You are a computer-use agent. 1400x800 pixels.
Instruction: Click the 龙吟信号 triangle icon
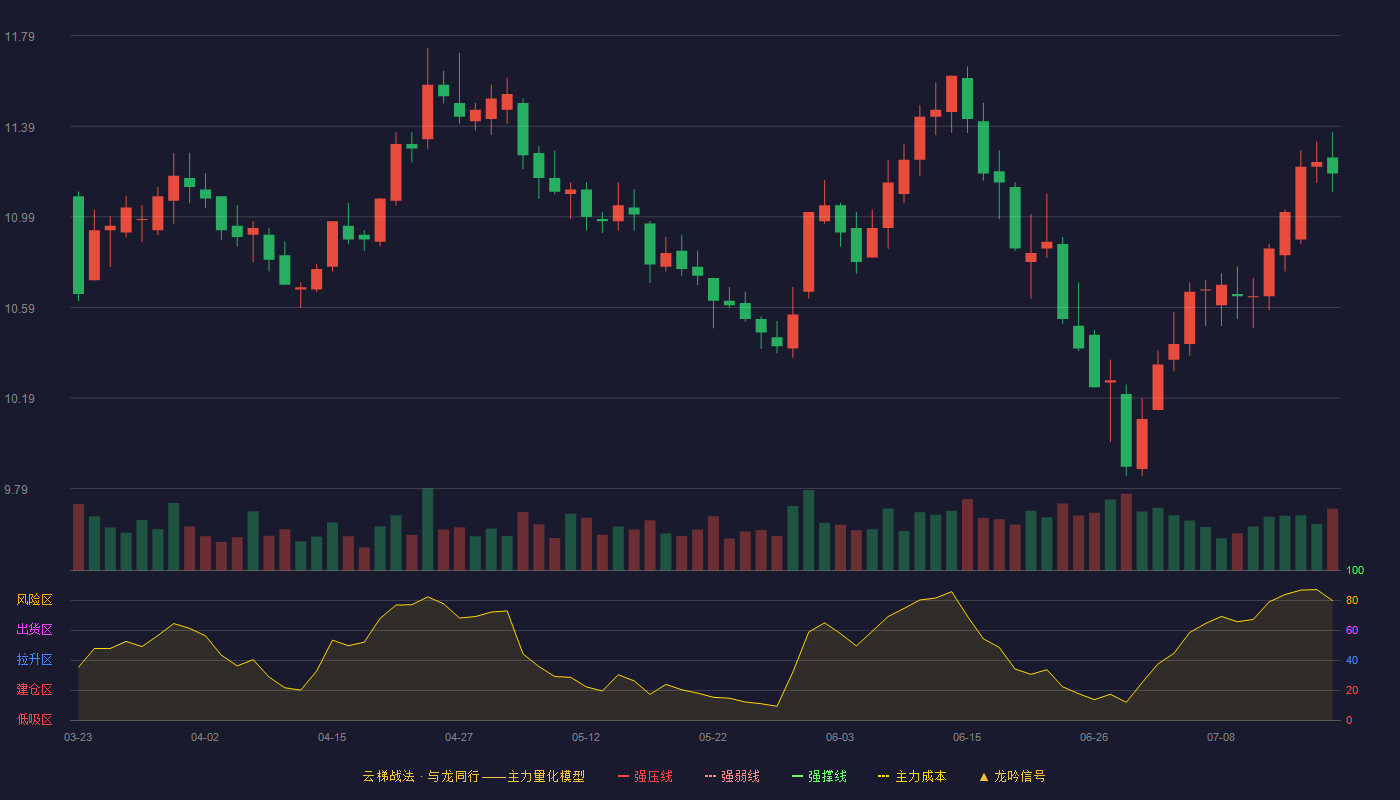(x=984, y=776)
